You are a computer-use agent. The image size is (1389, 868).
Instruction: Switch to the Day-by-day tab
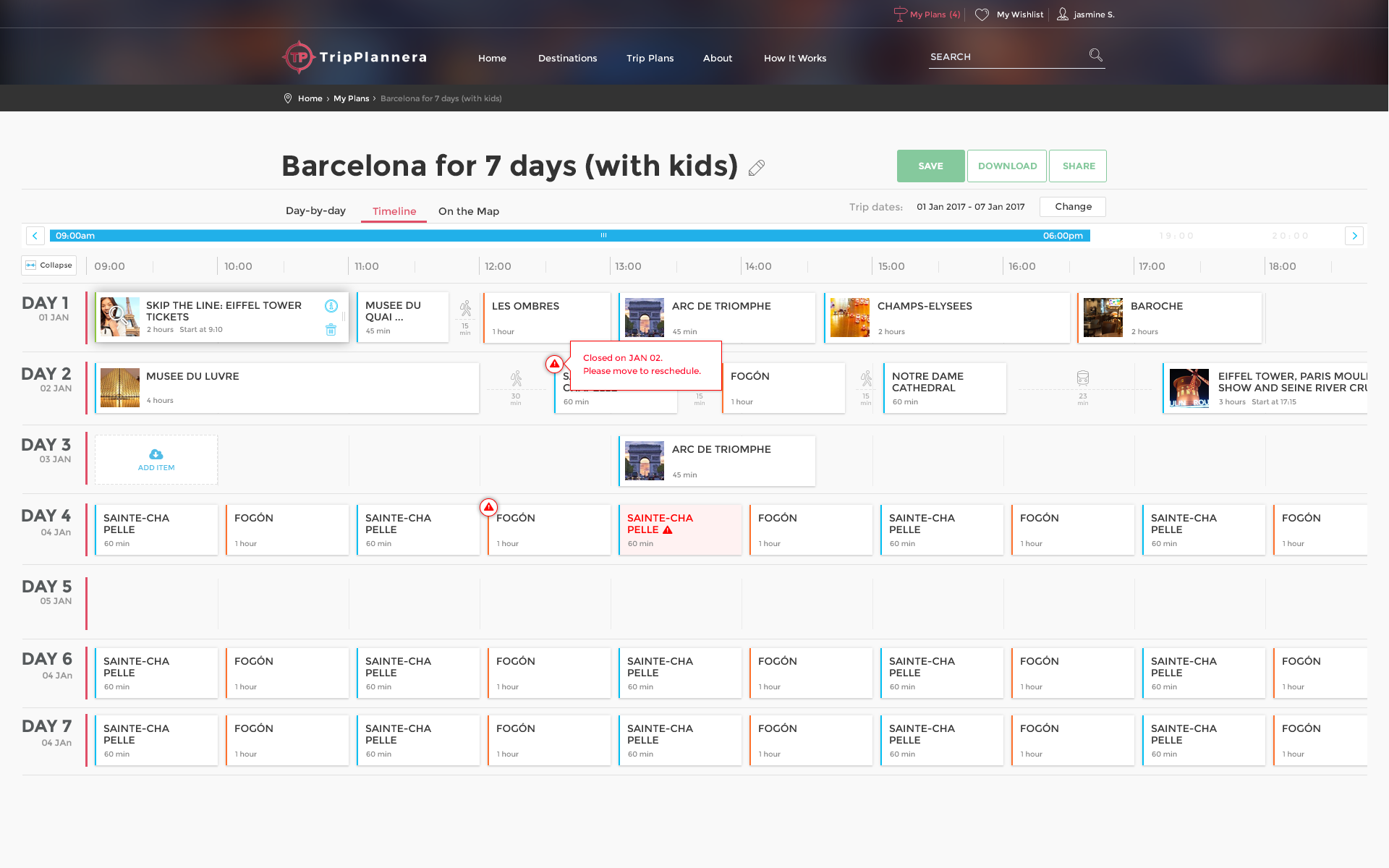click(x=315, y=211)
